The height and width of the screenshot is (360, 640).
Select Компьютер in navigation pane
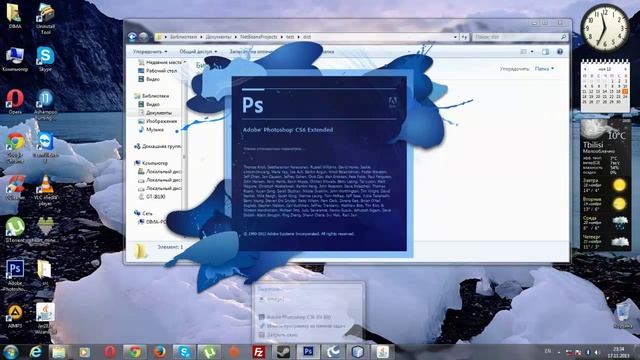tap(151, 163)
